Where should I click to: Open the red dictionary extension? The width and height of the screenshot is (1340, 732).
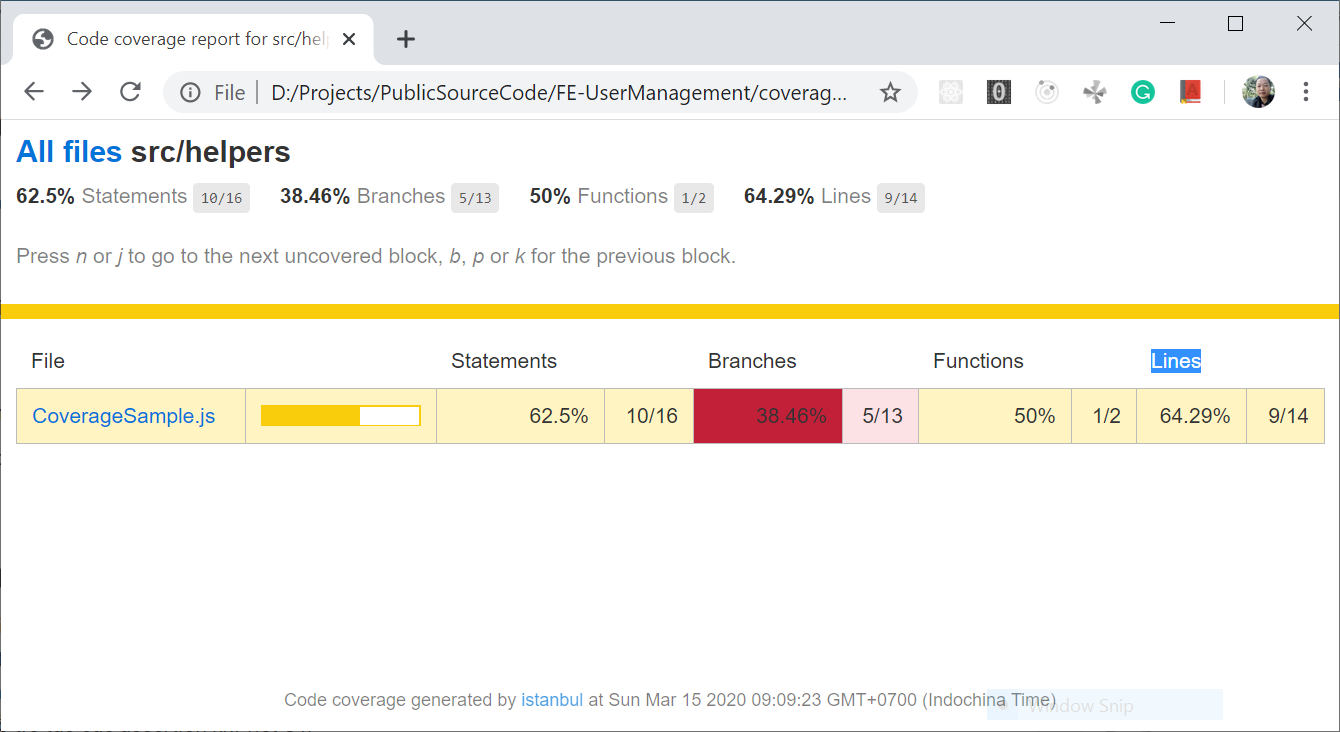(x=1190, y=91)
